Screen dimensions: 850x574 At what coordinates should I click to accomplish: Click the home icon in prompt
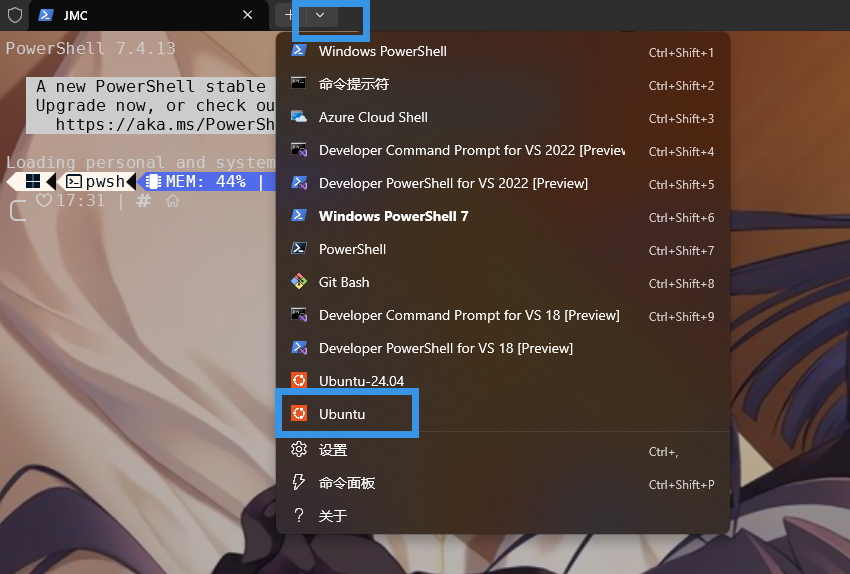coord(172,201)
